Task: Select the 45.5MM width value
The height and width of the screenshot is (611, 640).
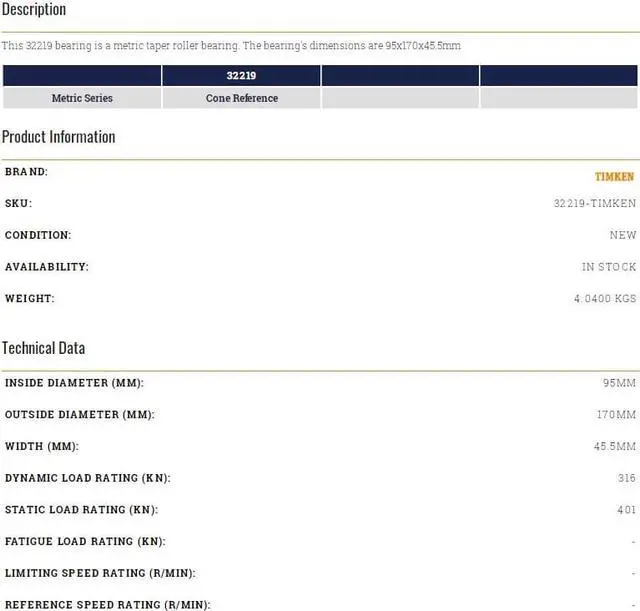Action: pyautogui.click(x=614, y=447)
